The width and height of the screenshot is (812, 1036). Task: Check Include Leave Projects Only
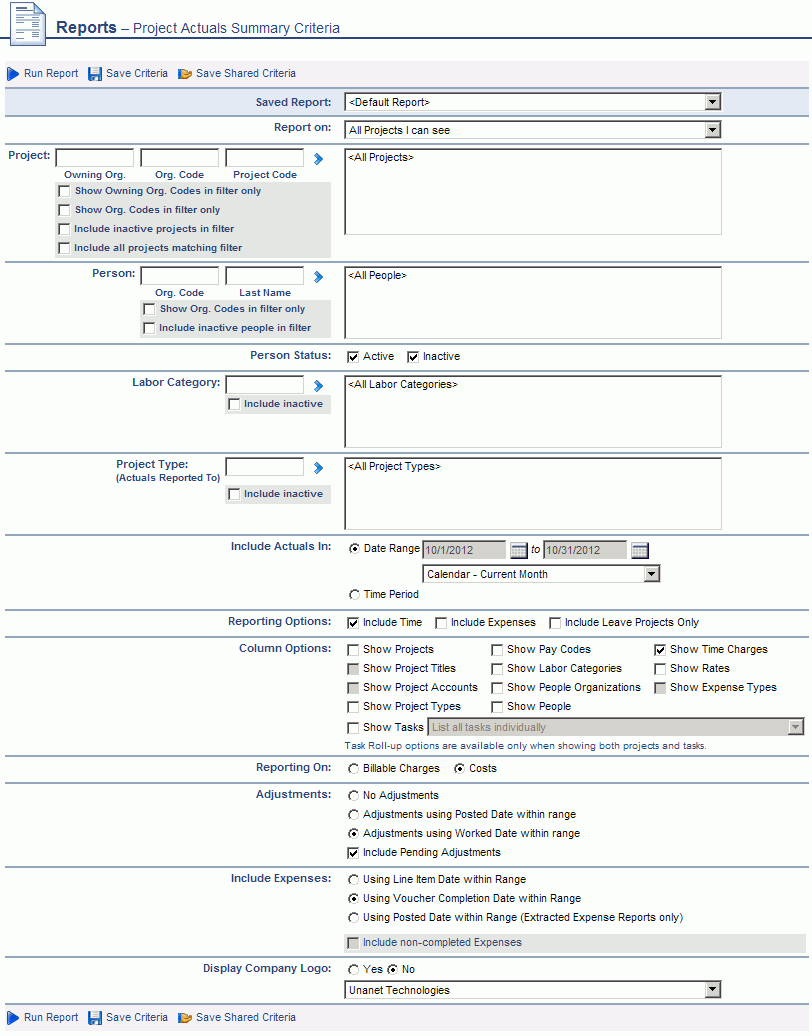click(x=555, y=623)
